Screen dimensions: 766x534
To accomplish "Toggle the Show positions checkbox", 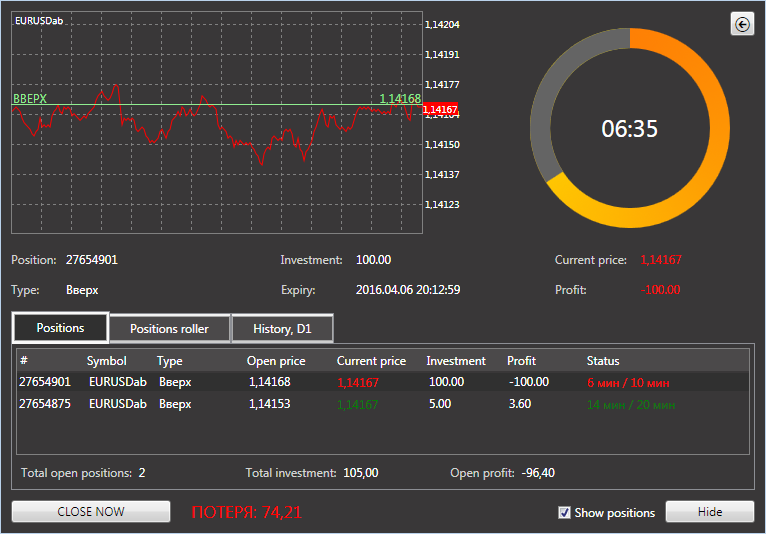I will 564,513.
